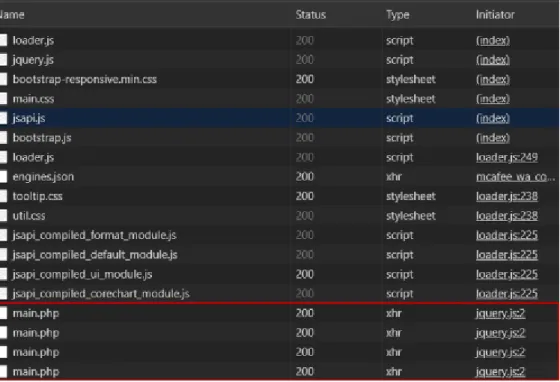Open (index) initiator of bootstrap-responsive.min.css
The image size is (560, 382).
pyautogui.click(x=492, y=79)
